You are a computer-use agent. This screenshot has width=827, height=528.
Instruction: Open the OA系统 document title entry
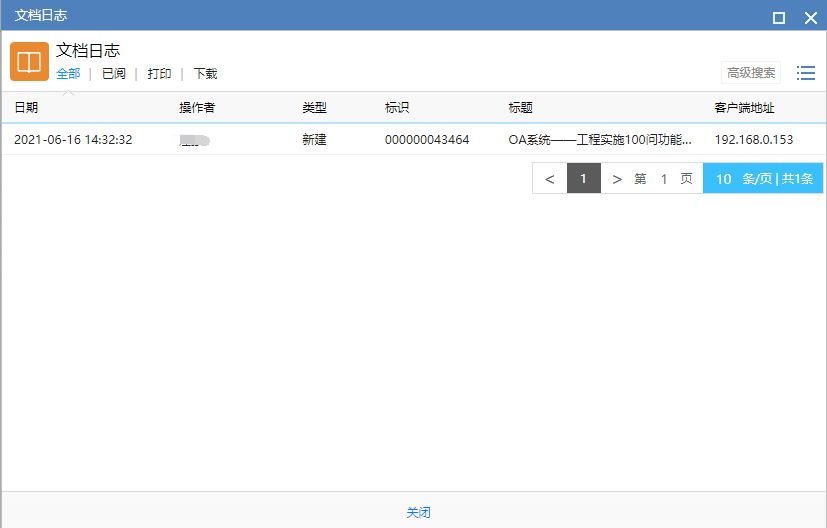[599, 140]
